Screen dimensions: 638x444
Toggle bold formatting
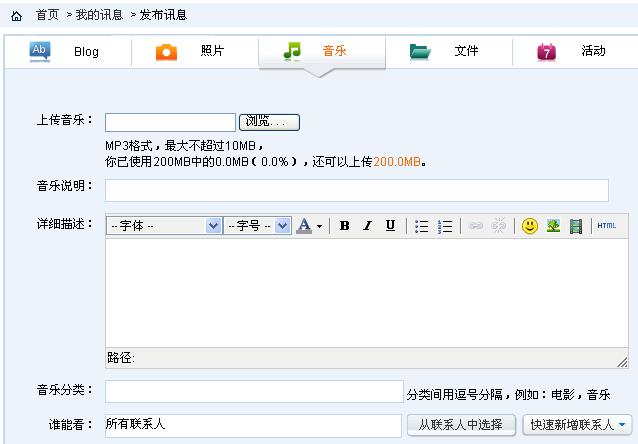[345, 225]
